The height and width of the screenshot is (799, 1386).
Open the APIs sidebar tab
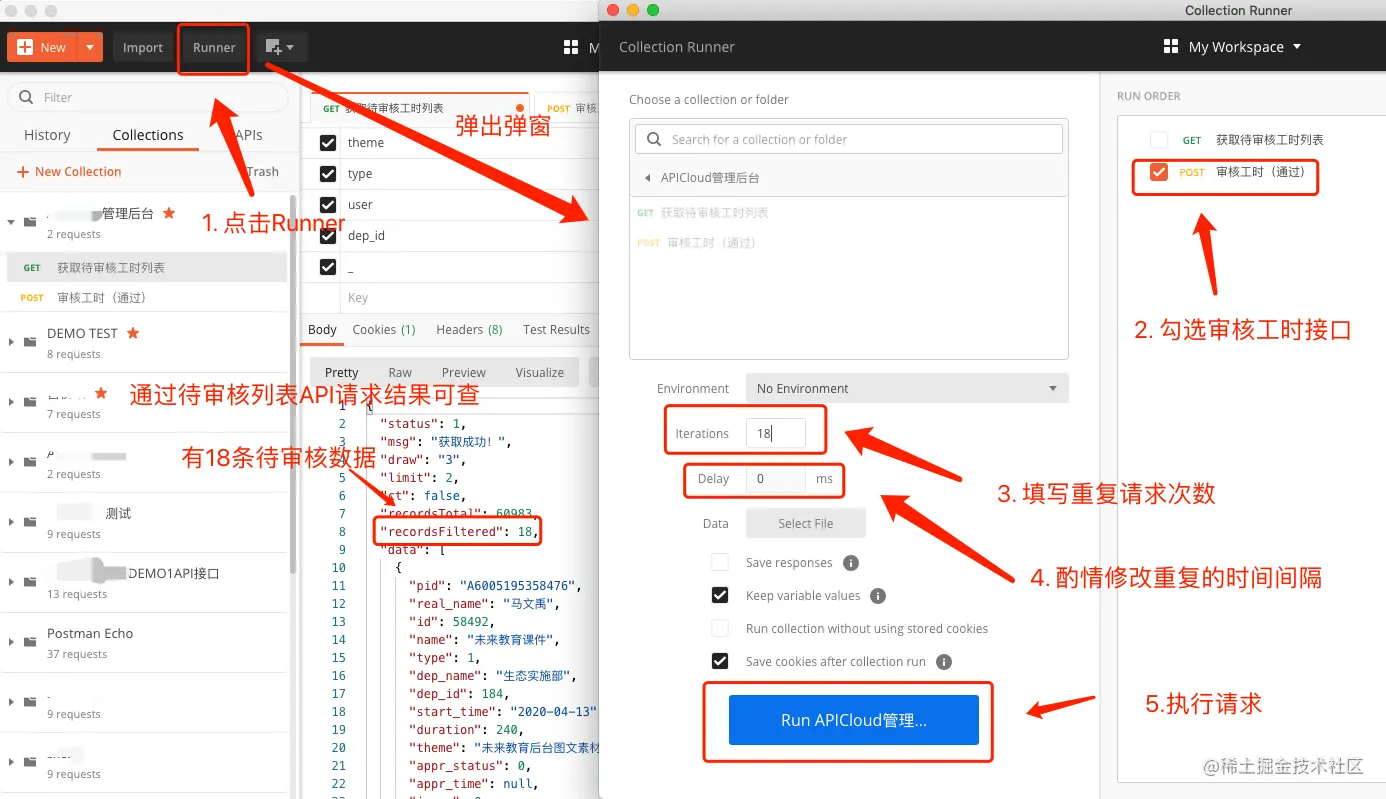(x=247, y=135)
